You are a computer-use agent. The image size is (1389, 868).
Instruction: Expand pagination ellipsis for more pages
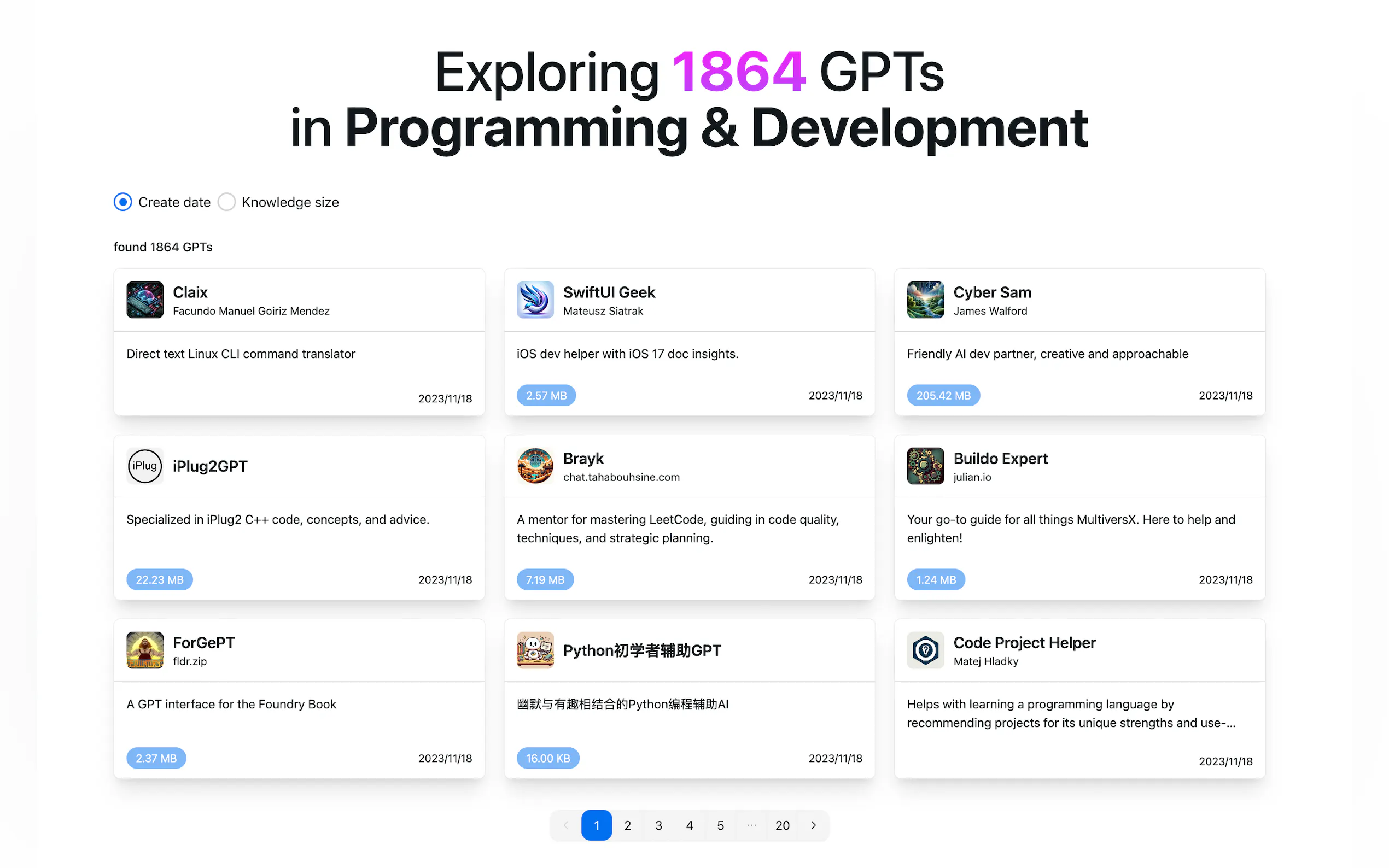pos(751,825)
